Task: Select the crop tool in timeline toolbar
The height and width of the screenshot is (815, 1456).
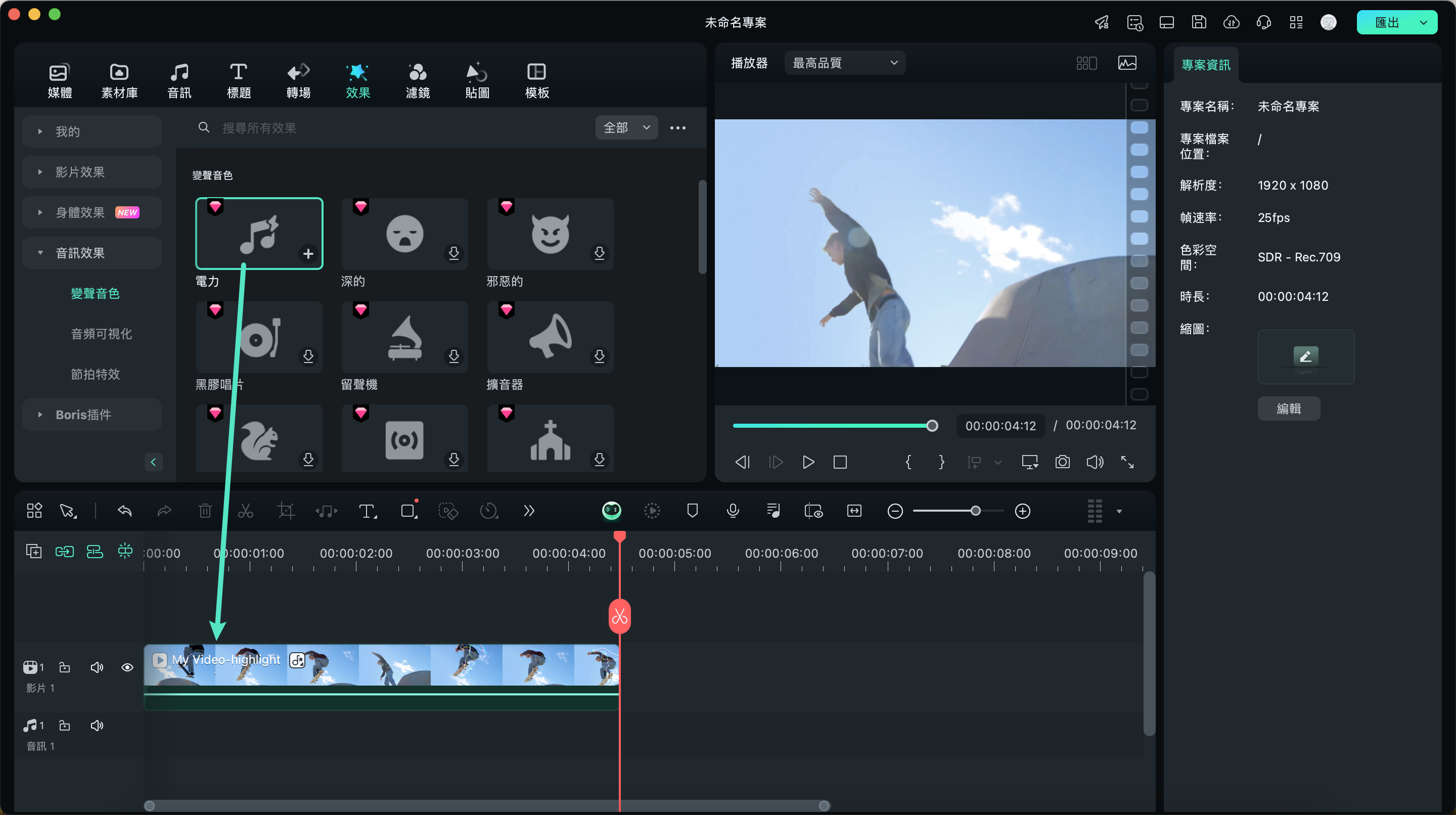Action: pos(286,511)
